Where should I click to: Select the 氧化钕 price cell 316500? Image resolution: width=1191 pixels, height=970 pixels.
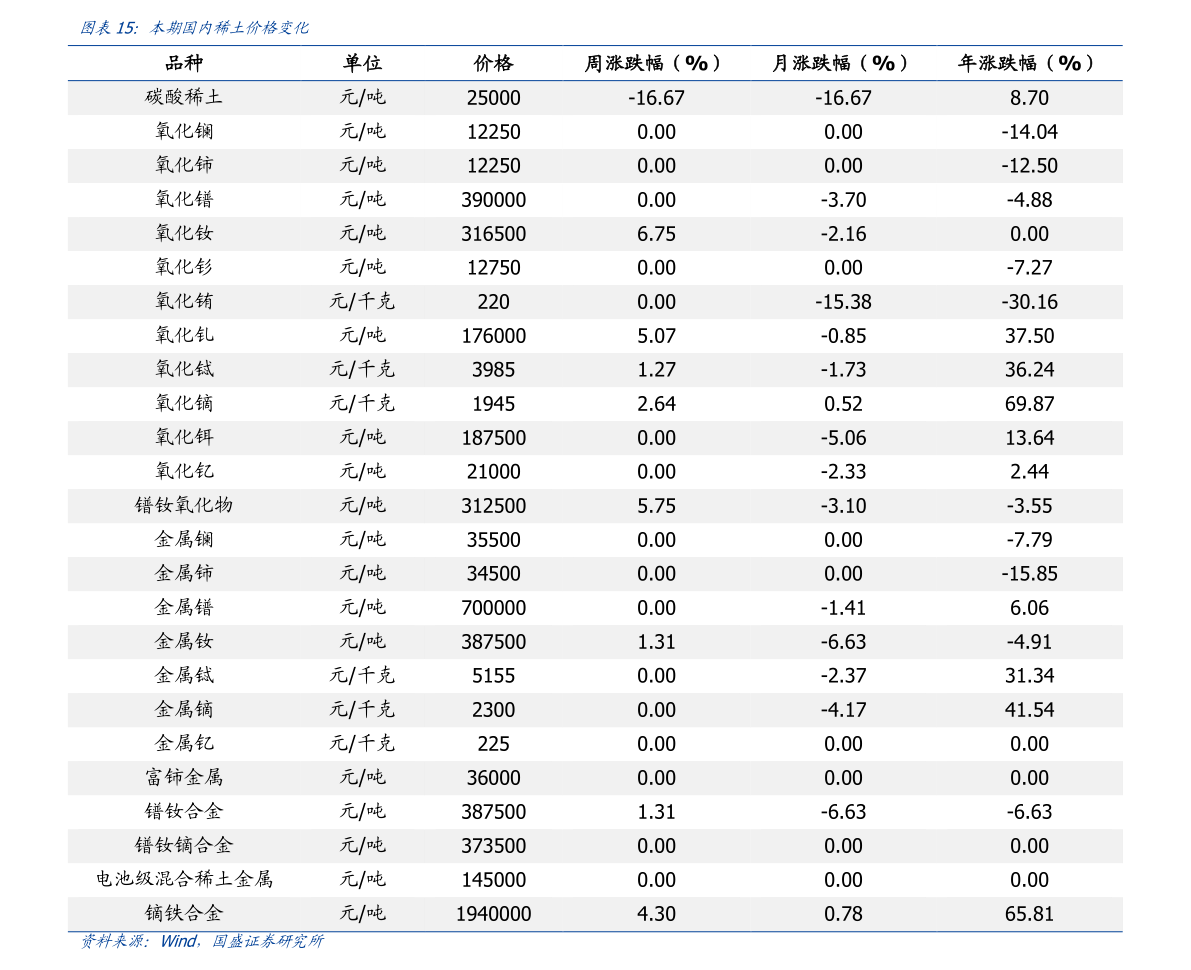pos(493,234)
